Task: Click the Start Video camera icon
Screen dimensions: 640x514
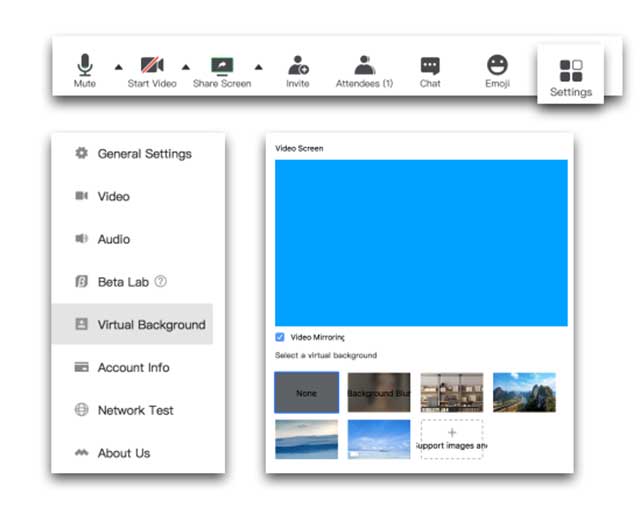Action: point(152,66)
